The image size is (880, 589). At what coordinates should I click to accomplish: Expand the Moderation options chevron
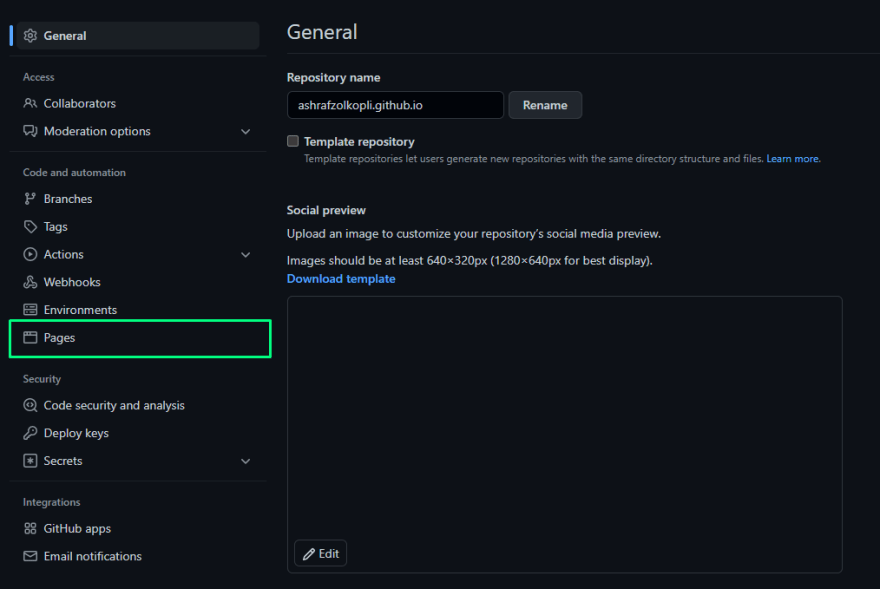pos(245,131)
